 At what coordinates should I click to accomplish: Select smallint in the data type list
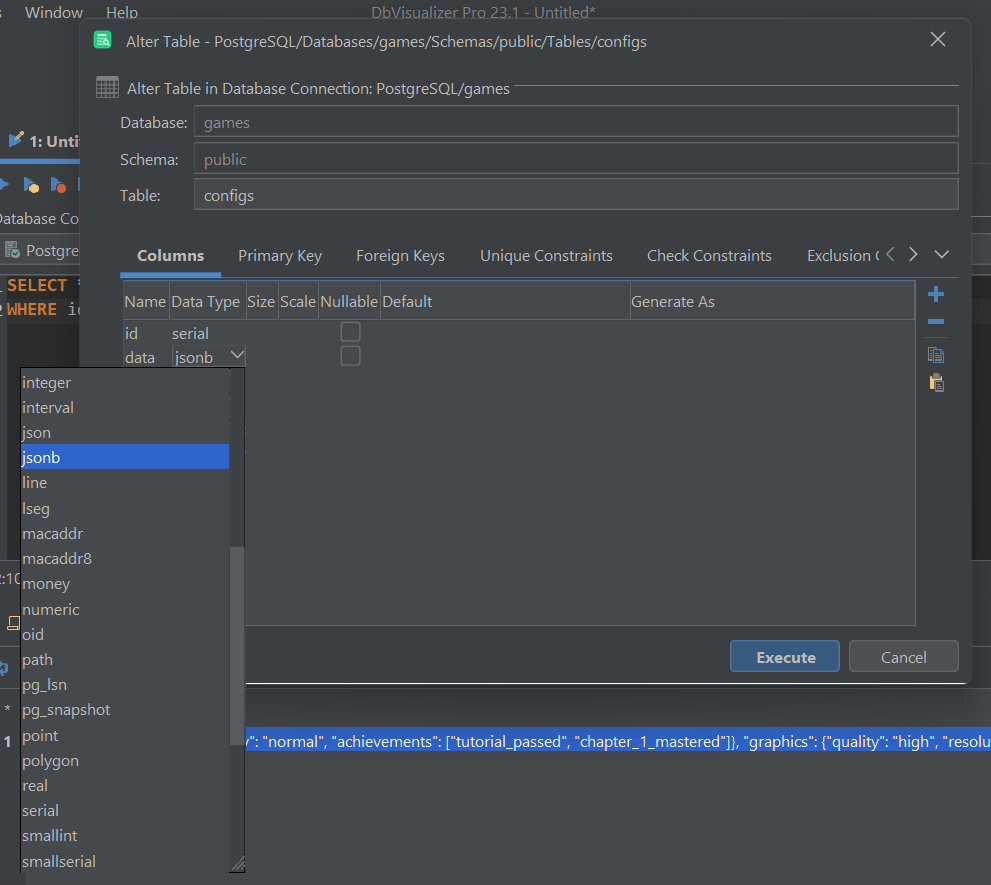125,836
